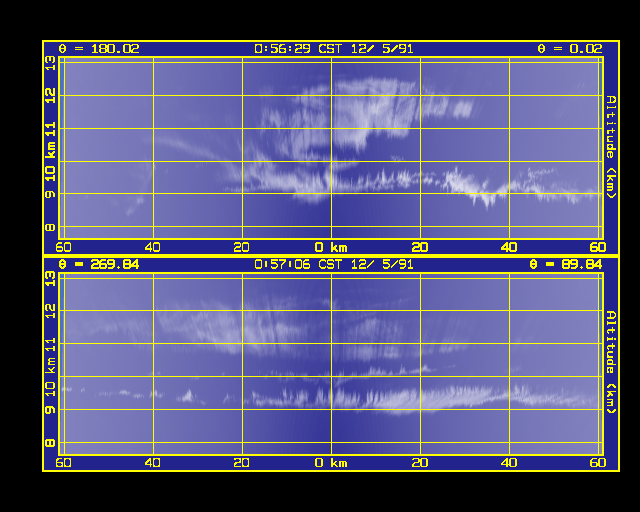
Task: Select the upper plot's Altitude (km) axis title
Action: [610, 147]
